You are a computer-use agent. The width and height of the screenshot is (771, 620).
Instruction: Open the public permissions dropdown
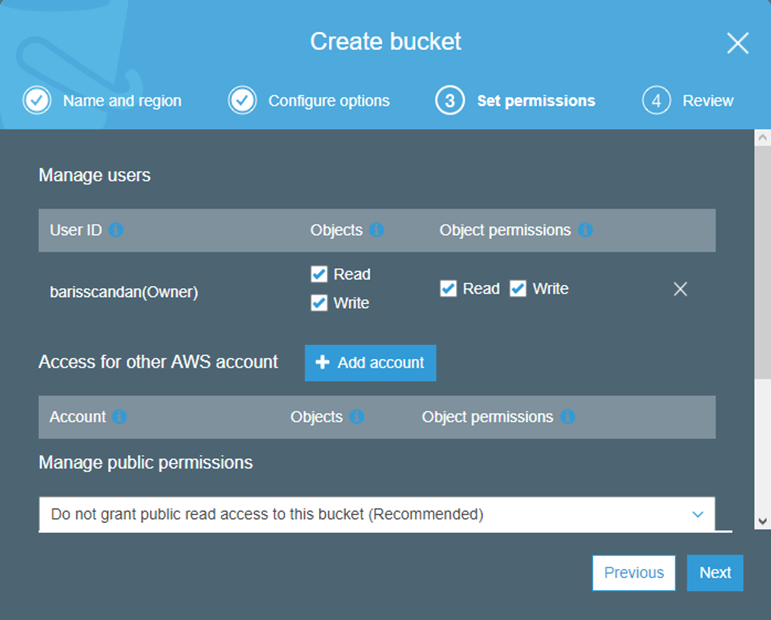tap(377, 514)
